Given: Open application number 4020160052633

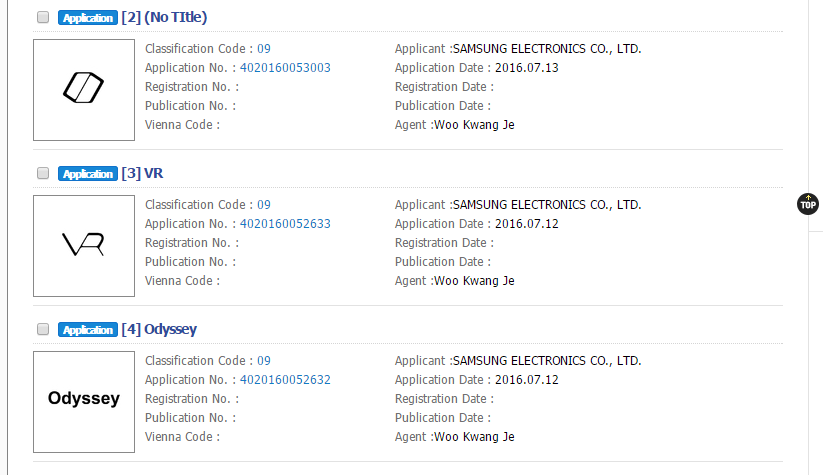Looking at the screenshot, I should pyautogui.click(x=285, y=224).
